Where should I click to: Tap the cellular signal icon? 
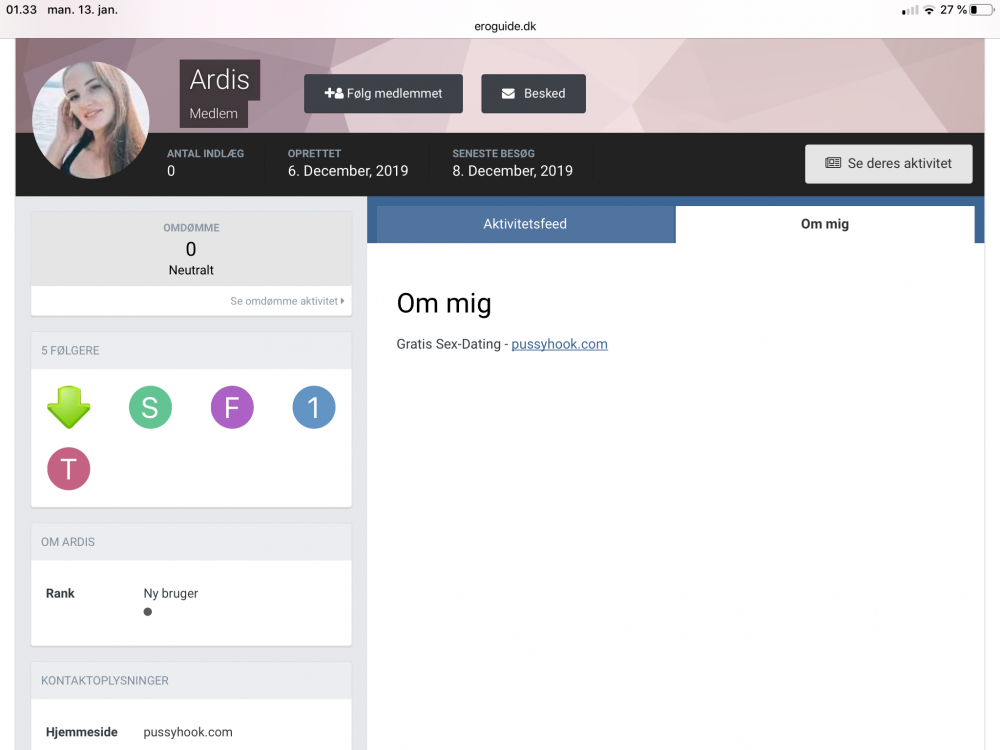pyautogui.click(x=910, y=10)
